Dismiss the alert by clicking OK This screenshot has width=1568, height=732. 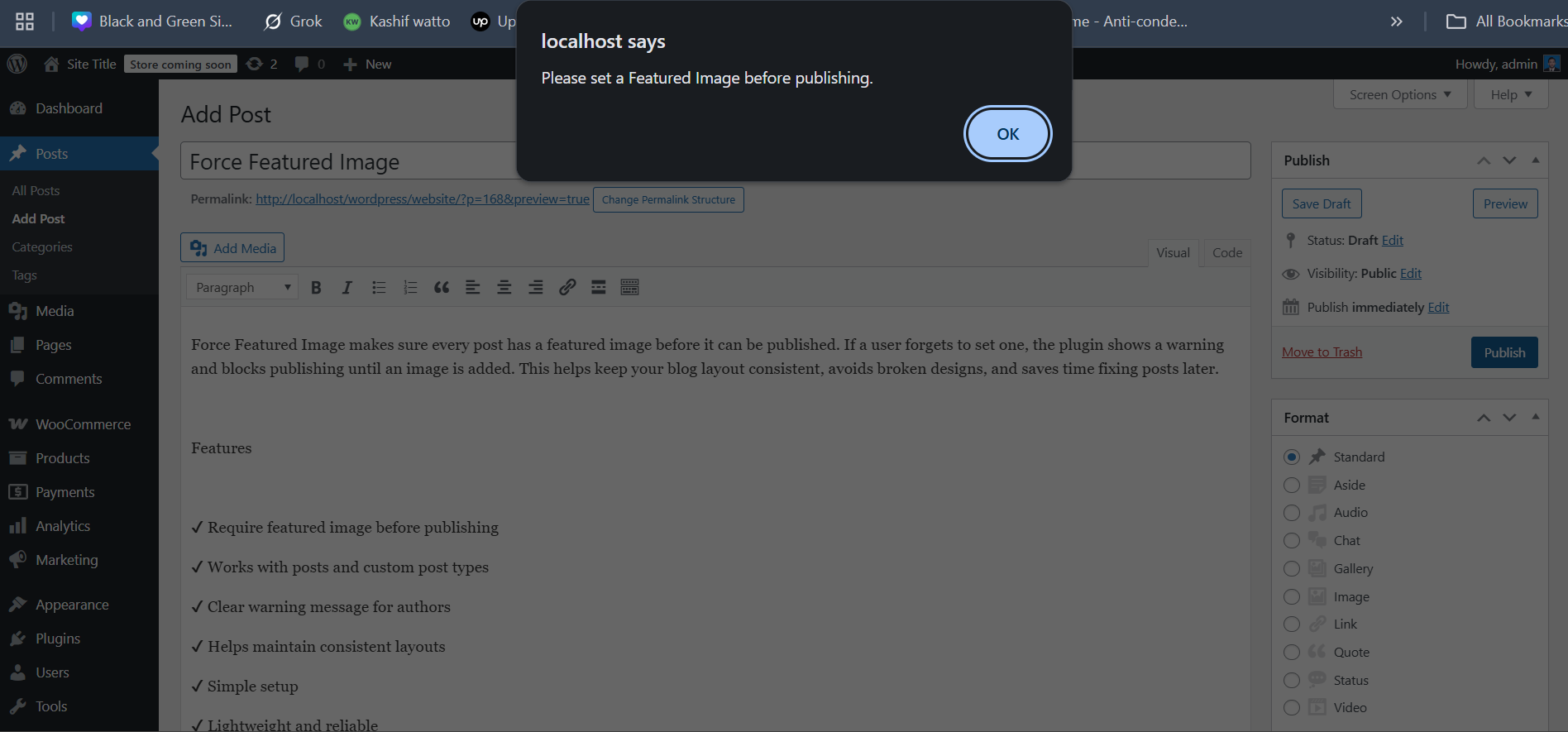[x=1007, y=134]
